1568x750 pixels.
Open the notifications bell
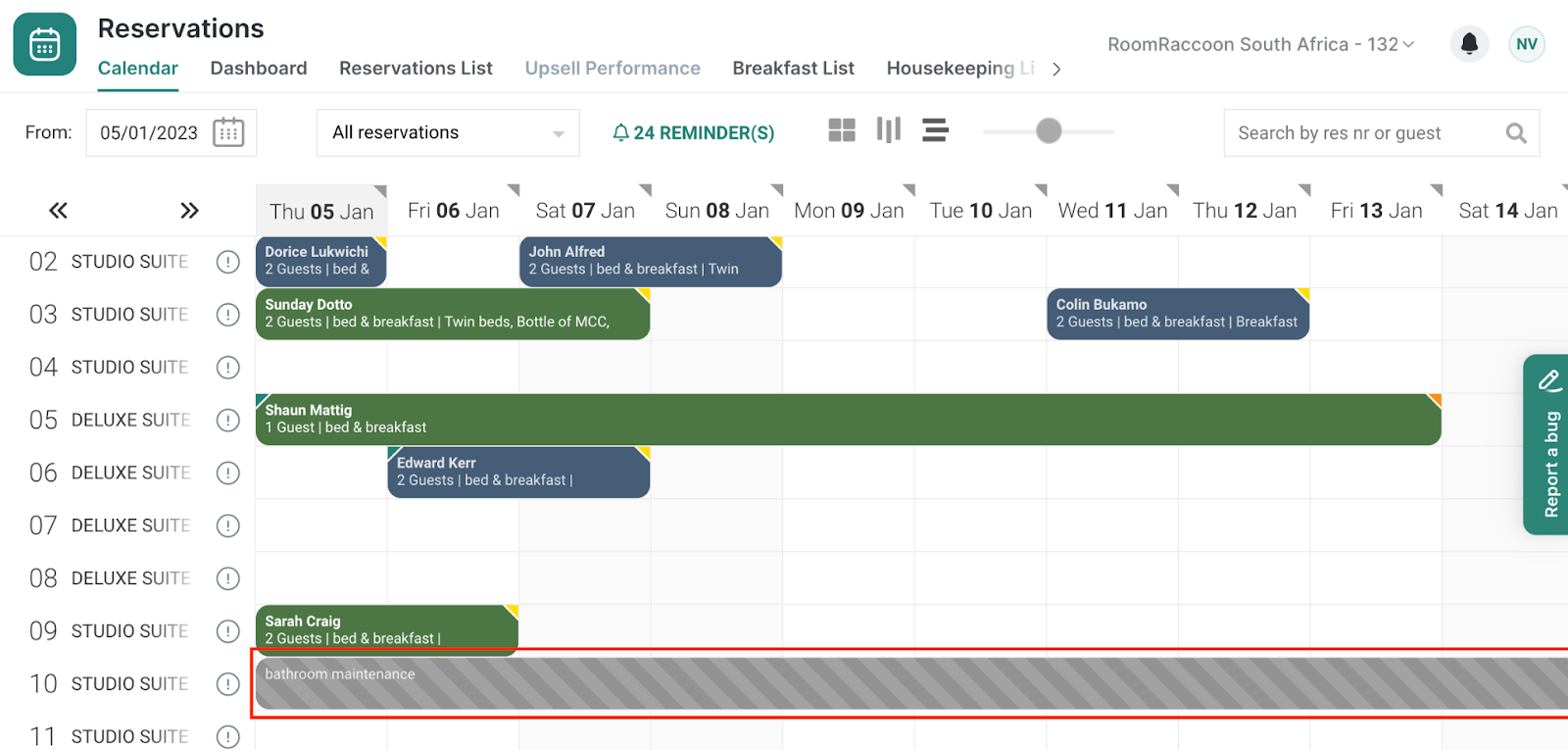pyautogui.click(x=1469, y=44)
